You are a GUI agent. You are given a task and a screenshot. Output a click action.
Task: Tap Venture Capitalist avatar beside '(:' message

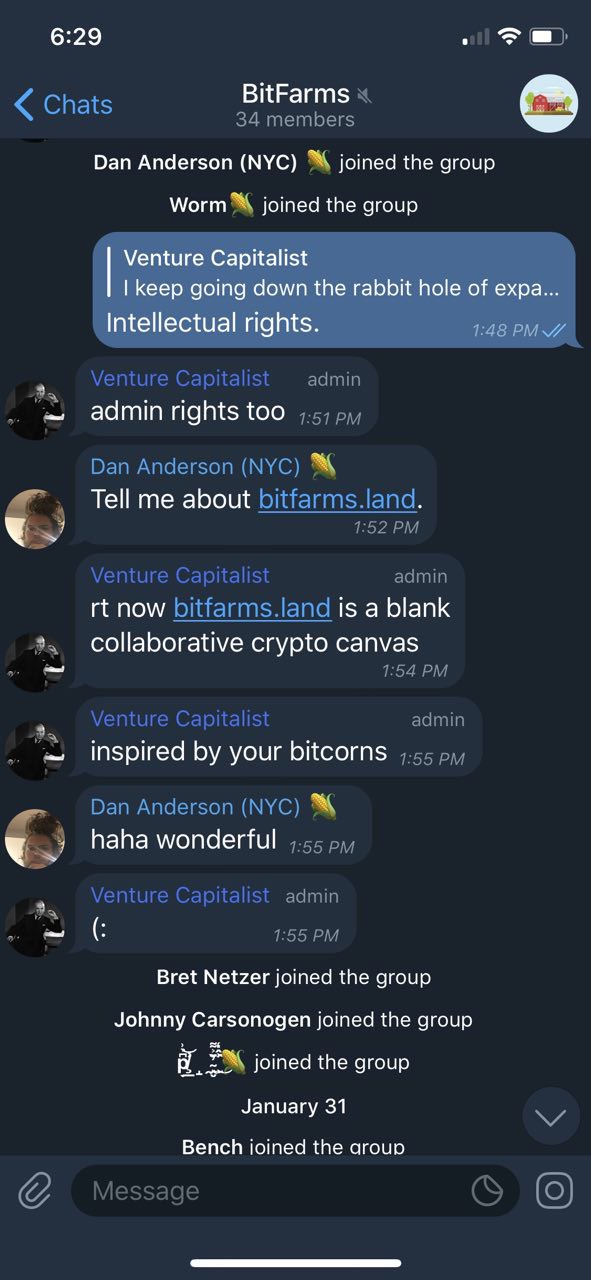tap(35, 927)
